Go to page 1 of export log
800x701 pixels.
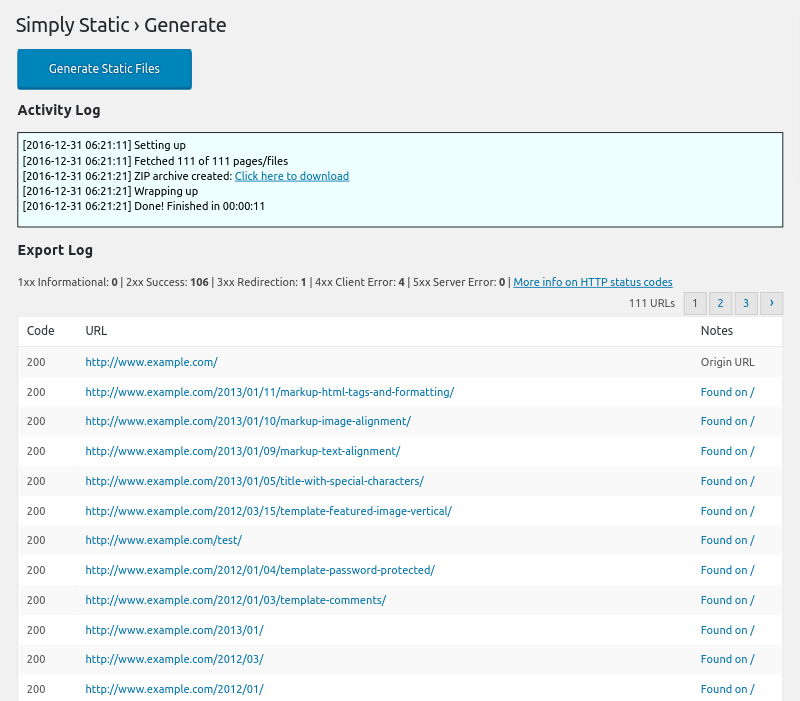pos(695,303)
